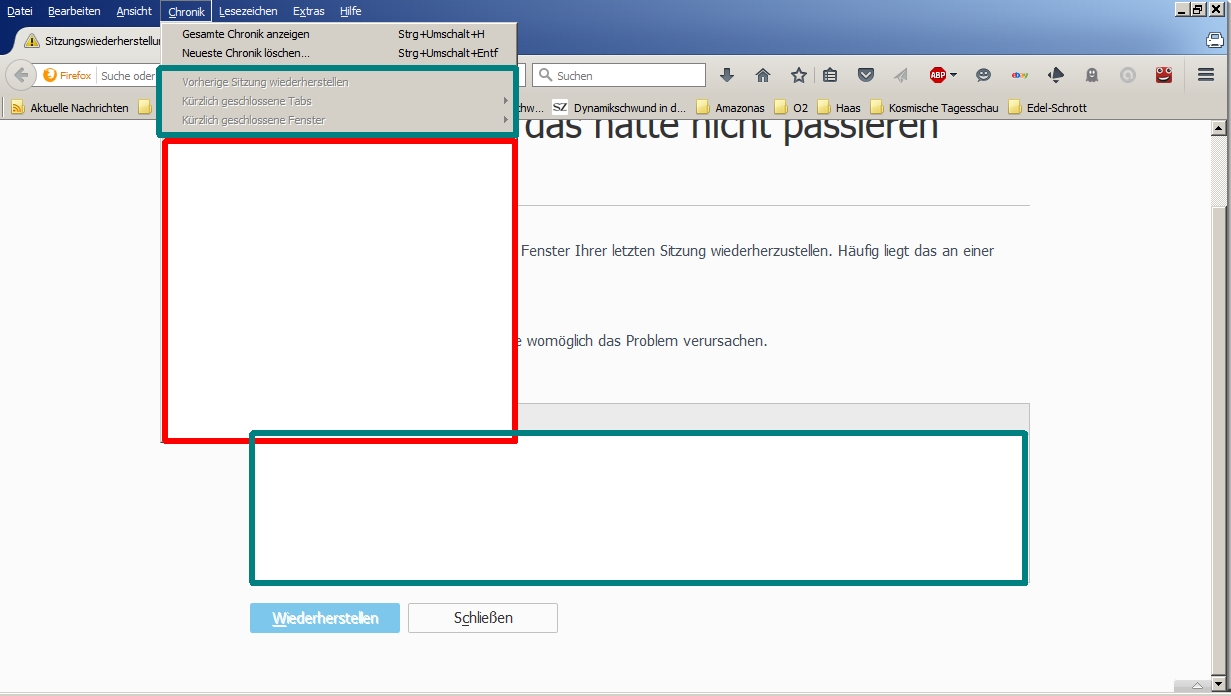Open the Downloads arrow icon
This screenshot has height=696, width=1231.
pyautogui.click(x=727, y=75)
